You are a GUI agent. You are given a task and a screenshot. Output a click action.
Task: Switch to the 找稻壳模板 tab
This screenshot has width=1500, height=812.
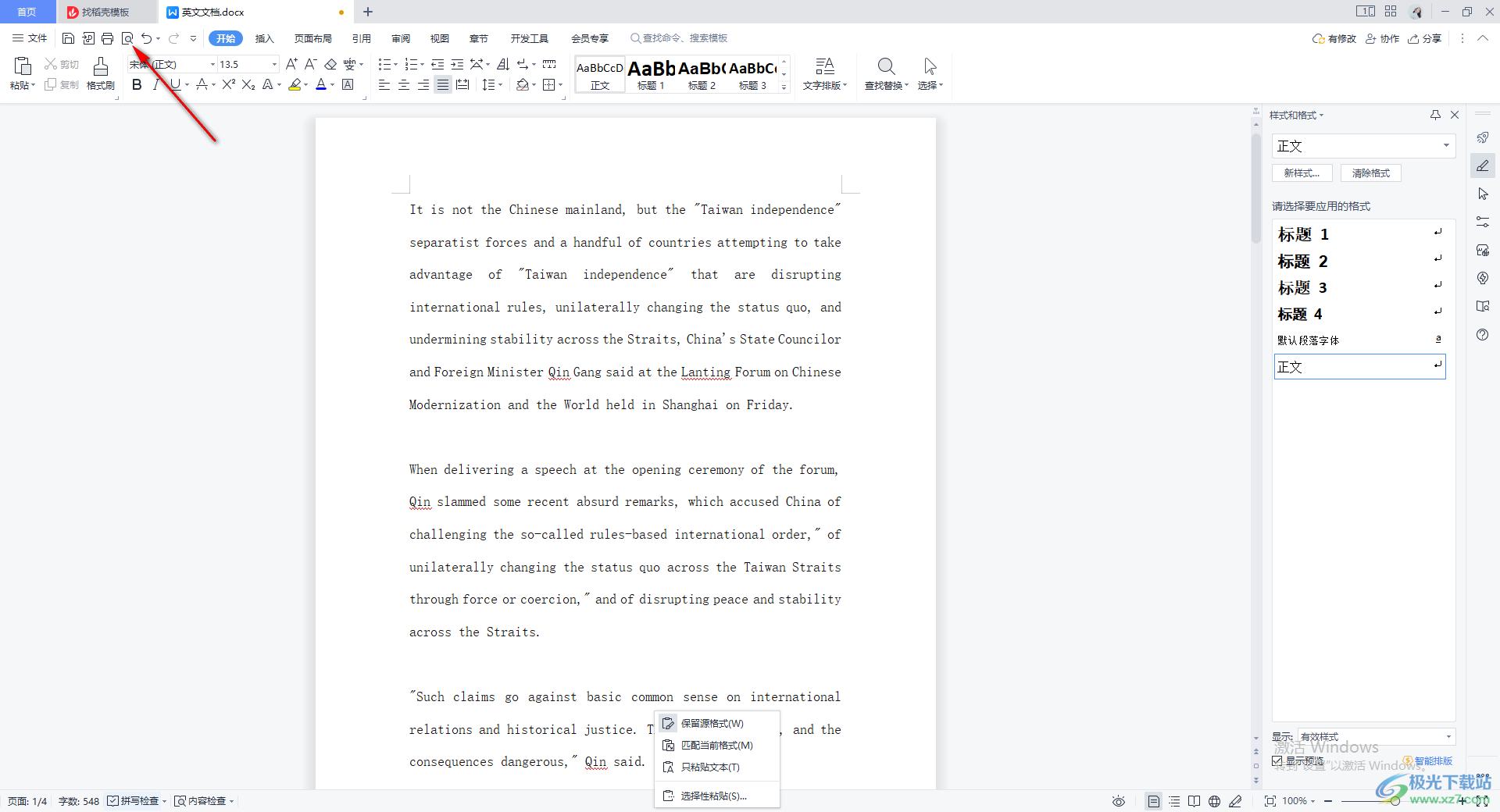[105, 12]
